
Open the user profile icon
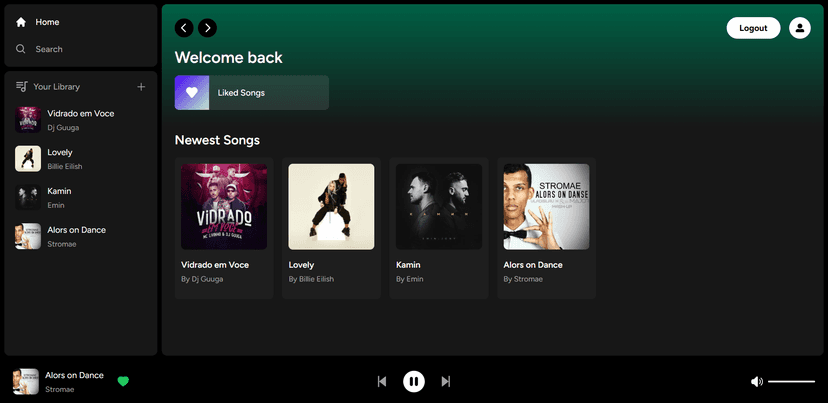[799, 28]
